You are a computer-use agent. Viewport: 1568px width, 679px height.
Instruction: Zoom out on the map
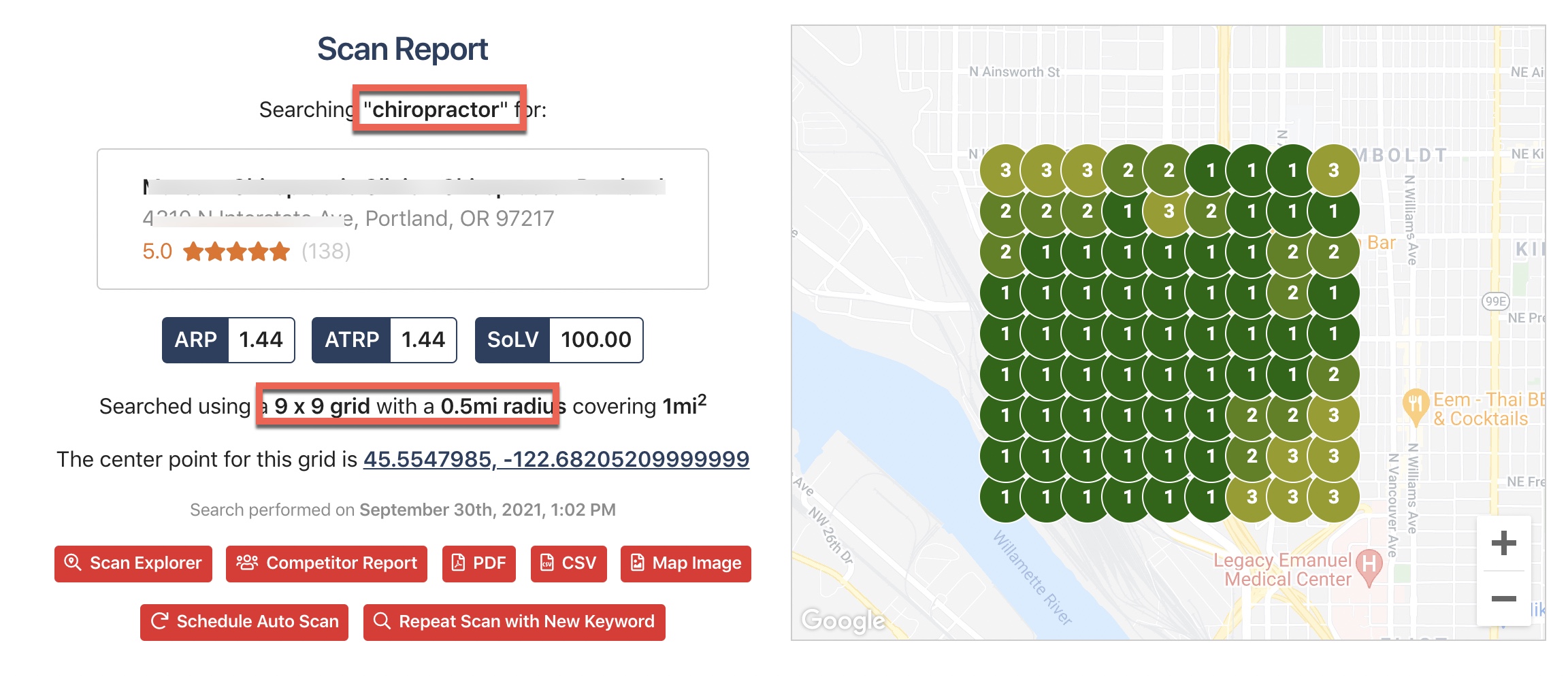coord(1503,599)
